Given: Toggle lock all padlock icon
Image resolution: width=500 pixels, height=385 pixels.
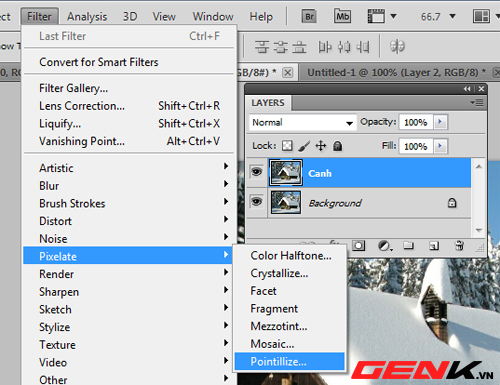Looking at the screenshot, I should coord(337,146).
